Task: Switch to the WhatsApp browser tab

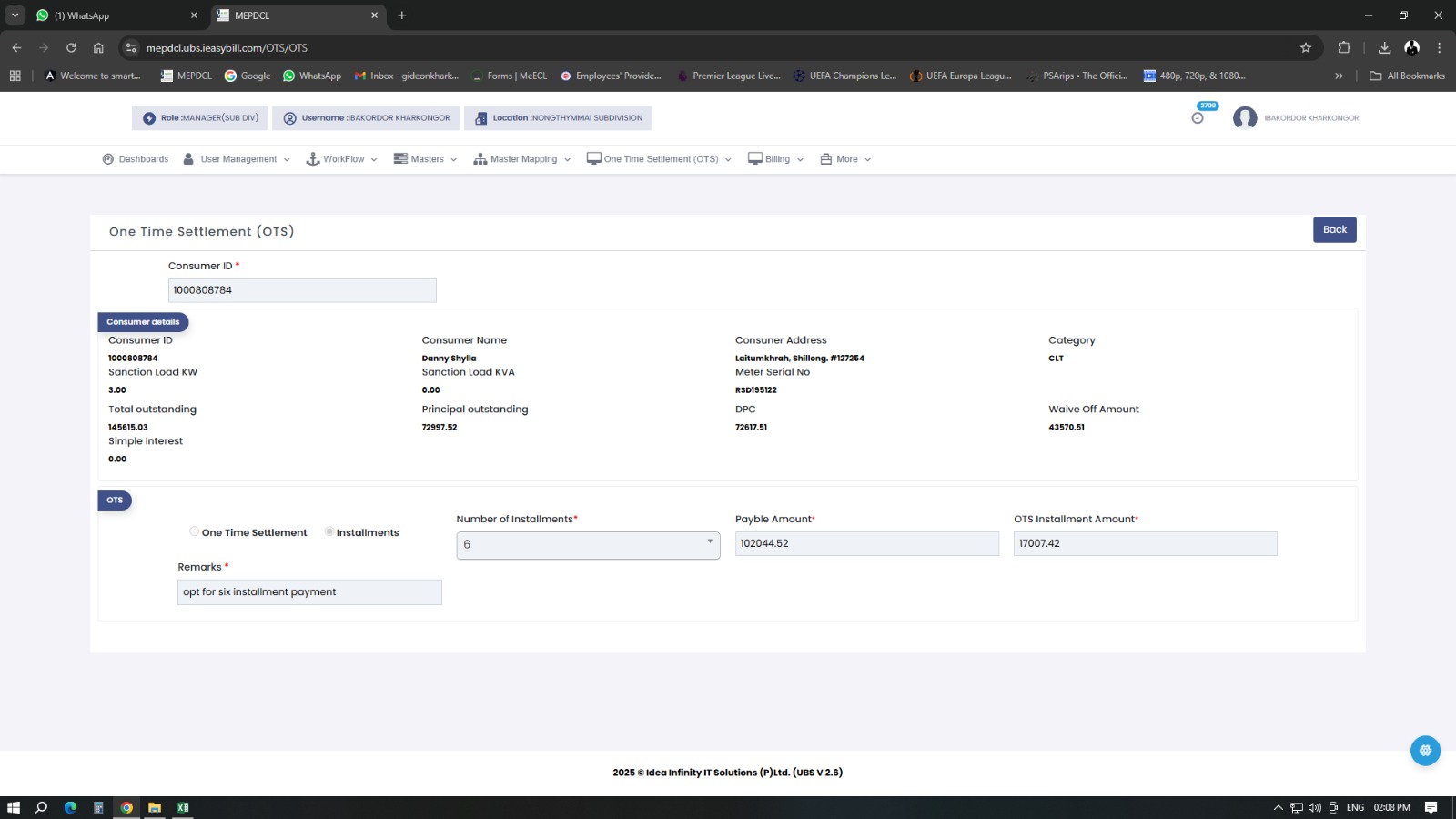Action: 109,15
